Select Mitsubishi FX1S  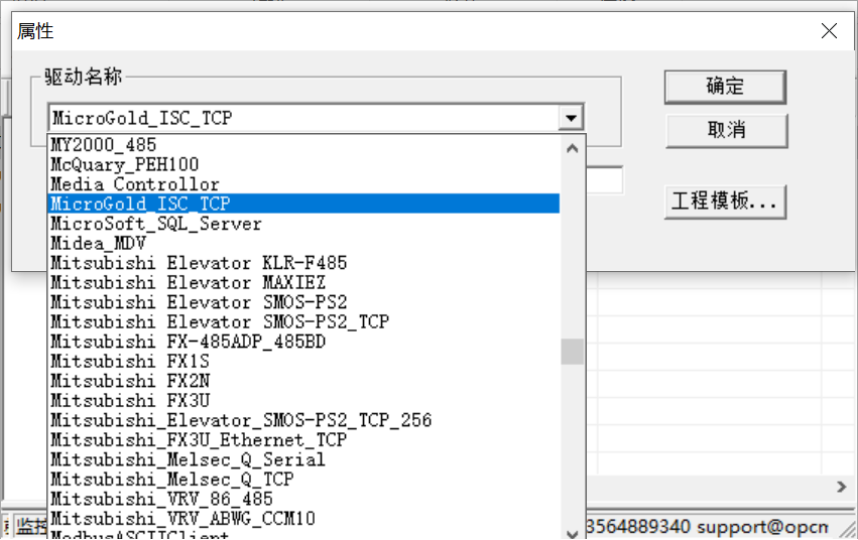click(304, 362)
